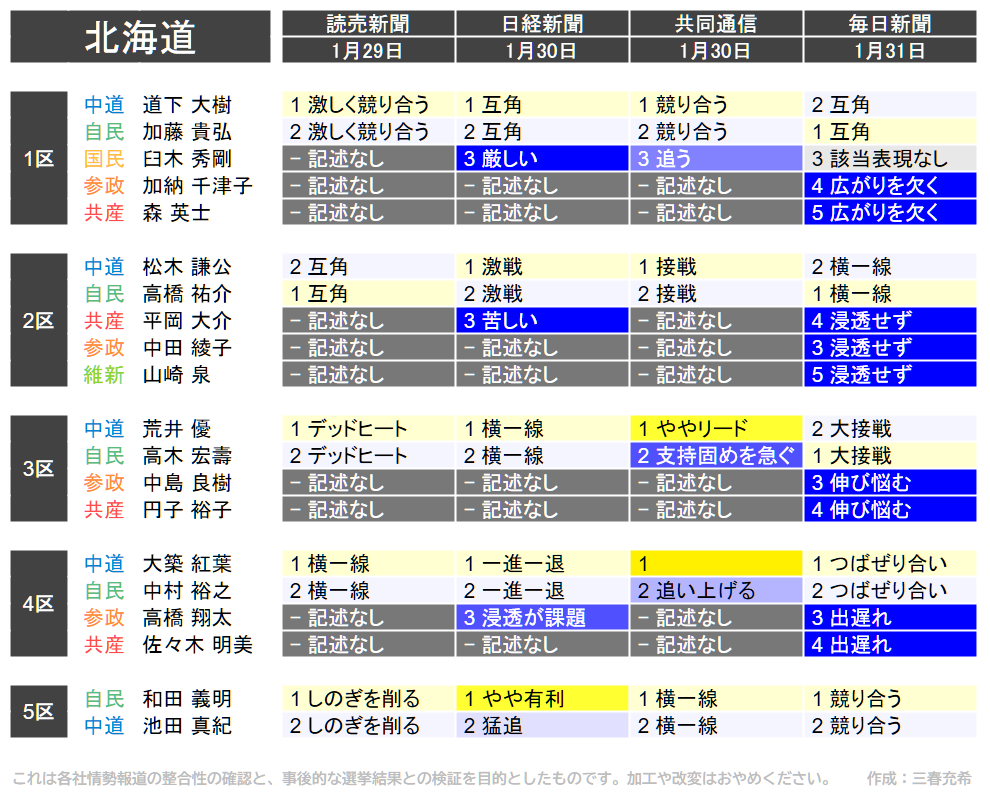The image size is (990, 796).
Task: Click the yellow '1 やや有利' cell
Action: pos(542,698)
